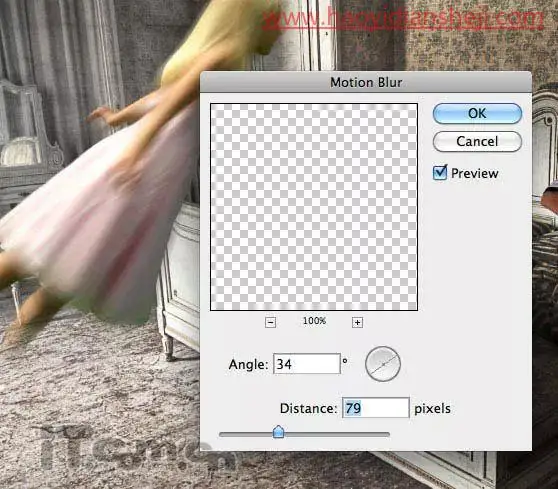
Task: Click the pixels unit label
Action: (432, 409)
